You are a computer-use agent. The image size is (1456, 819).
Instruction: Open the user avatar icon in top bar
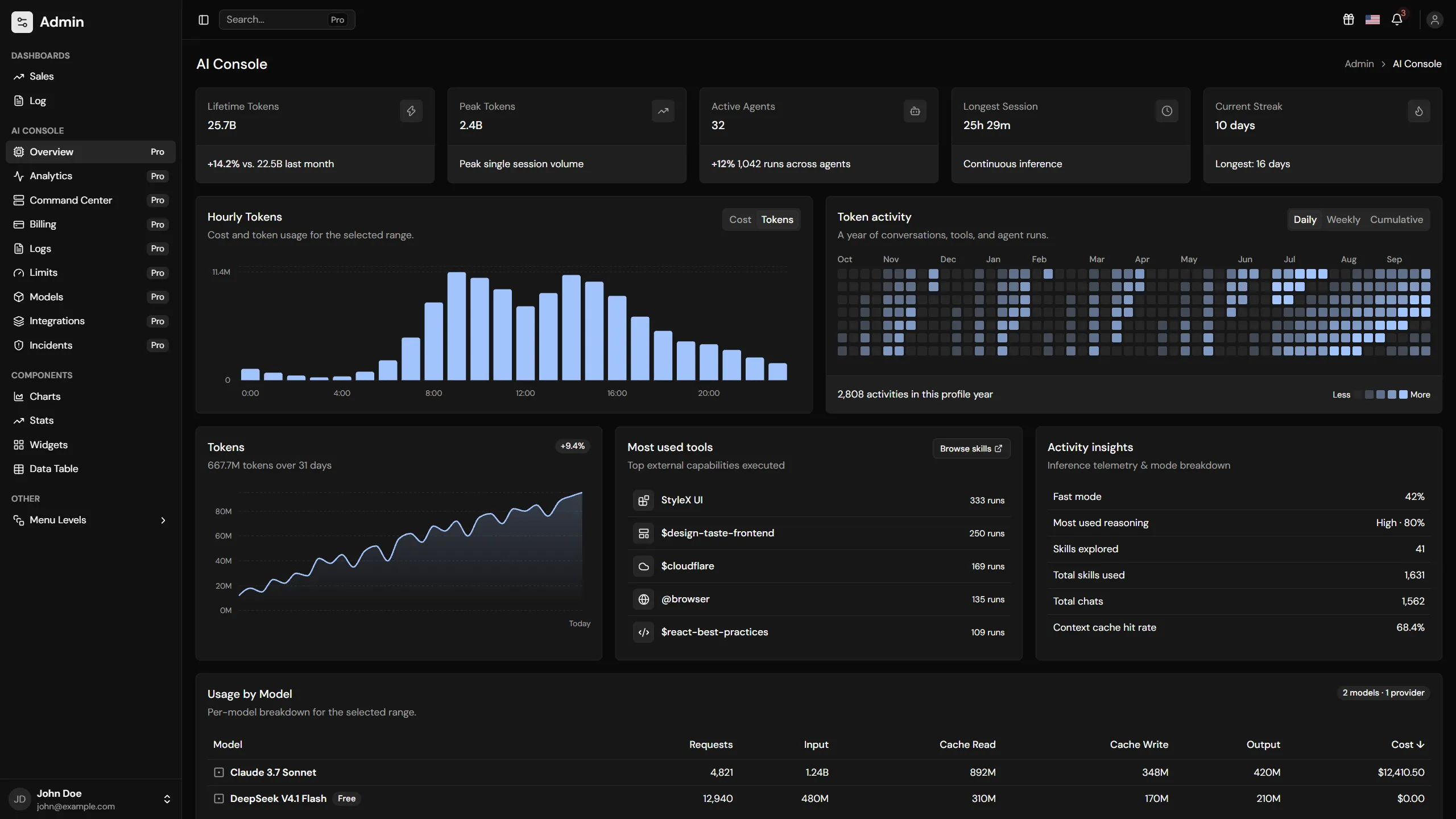click(x=1434, y=20)
